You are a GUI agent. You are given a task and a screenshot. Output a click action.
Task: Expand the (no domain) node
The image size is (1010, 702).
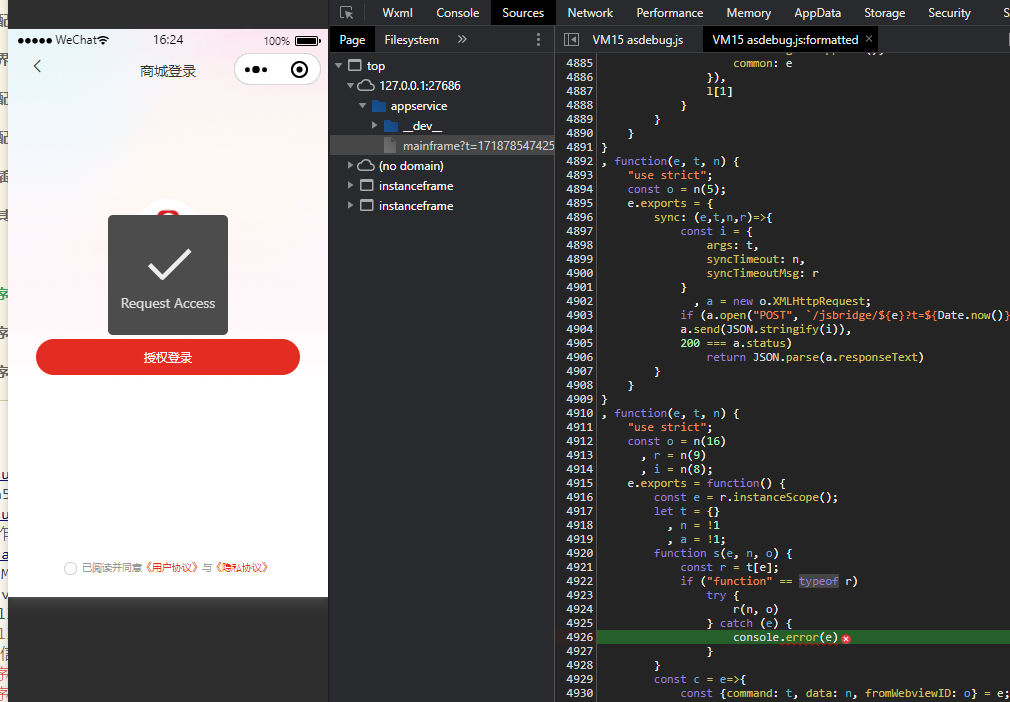(x=350, y=166)
